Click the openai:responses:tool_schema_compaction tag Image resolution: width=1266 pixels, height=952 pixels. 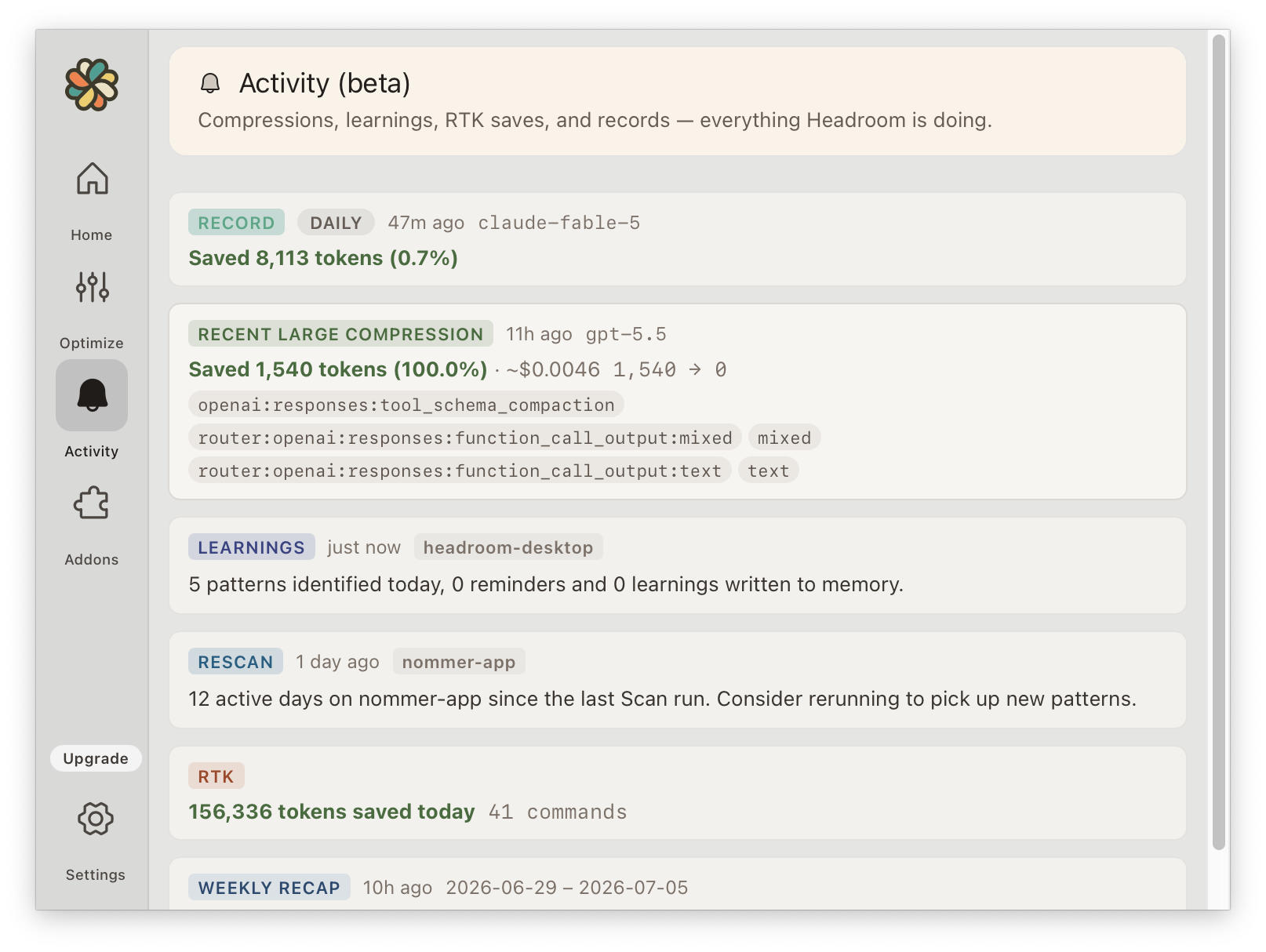coord(406,405)
